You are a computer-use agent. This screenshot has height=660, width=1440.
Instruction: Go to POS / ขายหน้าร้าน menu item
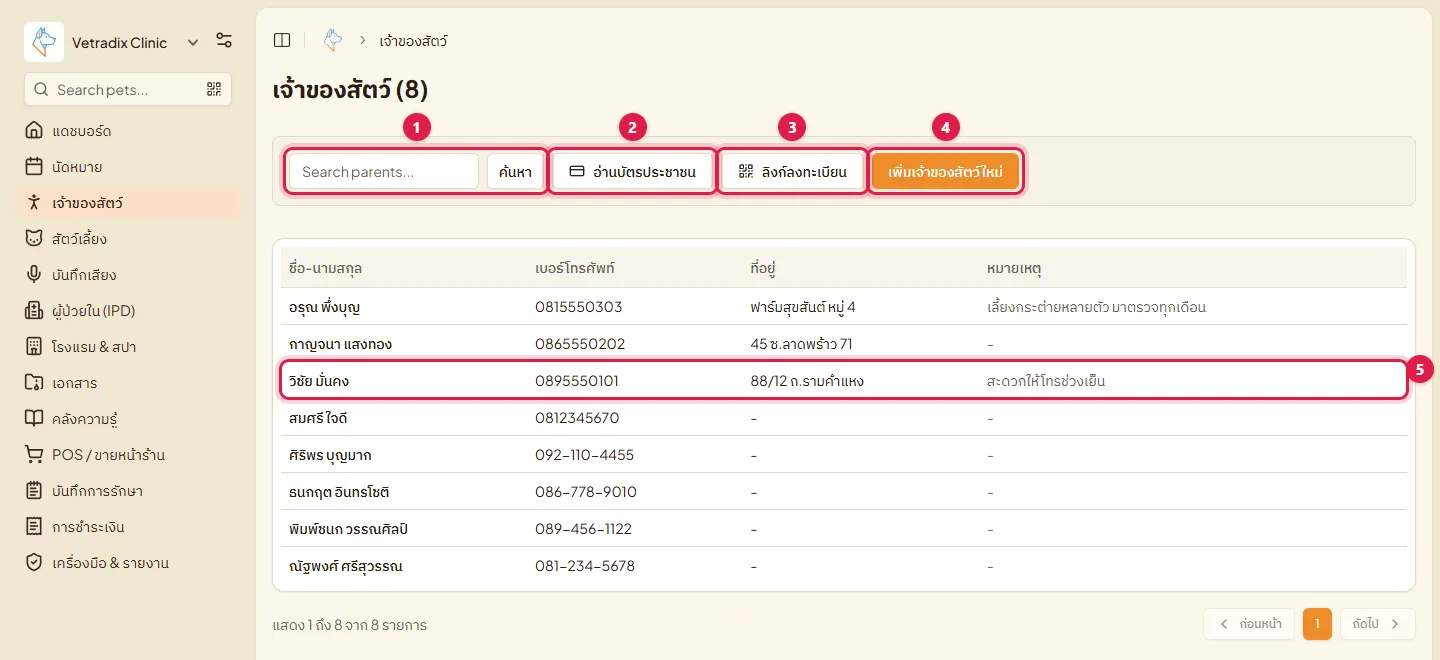coord(128,455)
